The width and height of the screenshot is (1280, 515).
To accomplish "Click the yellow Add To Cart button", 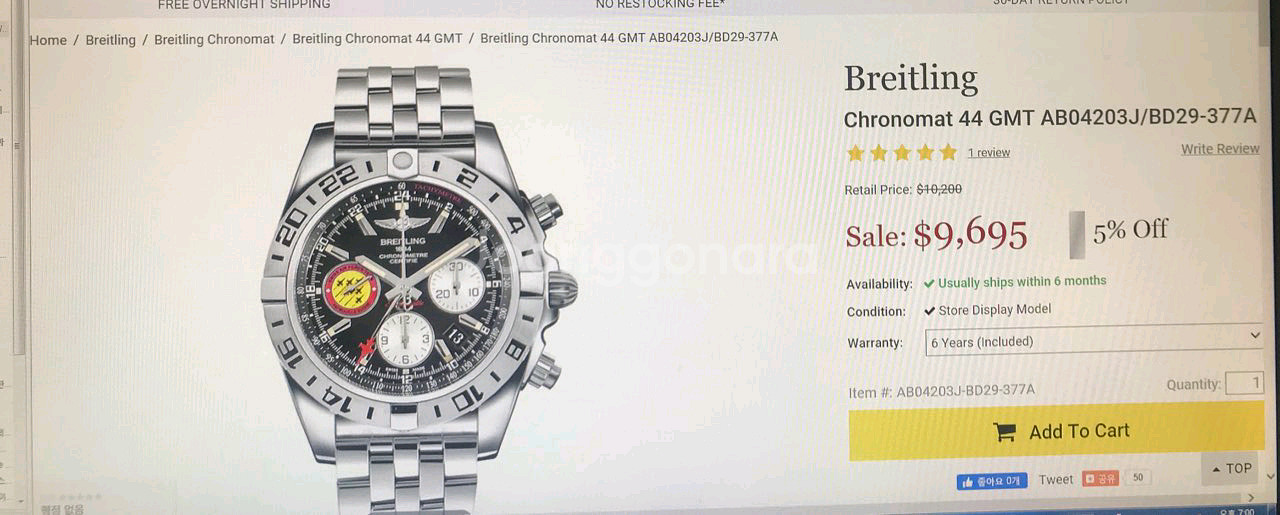I will point(1056,432).
